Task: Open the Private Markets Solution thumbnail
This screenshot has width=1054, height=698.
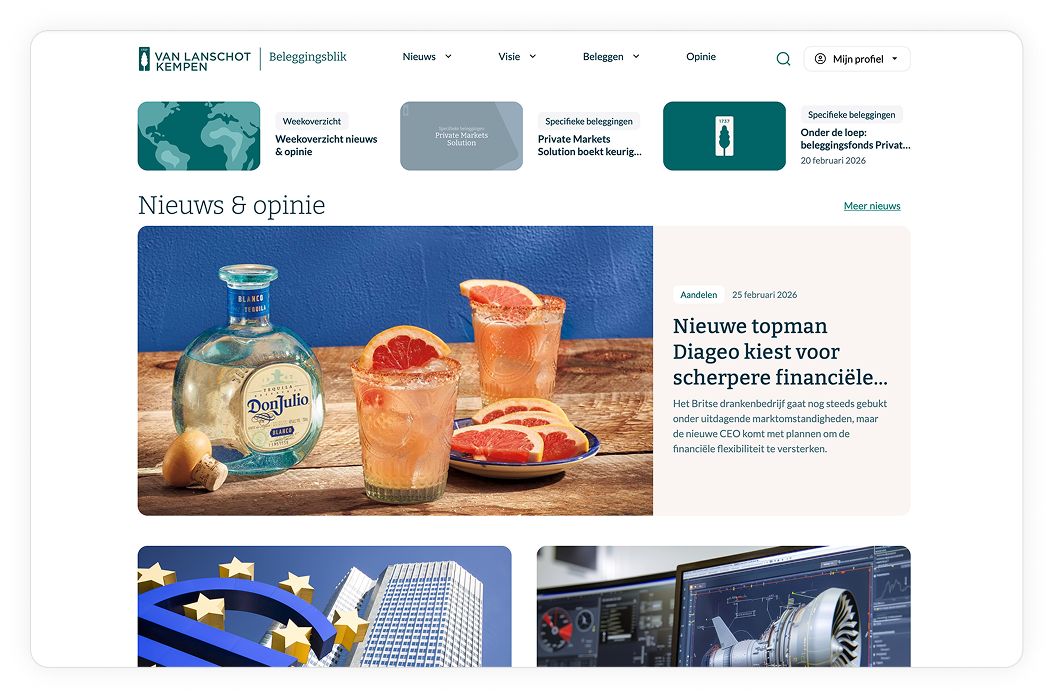Action: click(461, 136)
